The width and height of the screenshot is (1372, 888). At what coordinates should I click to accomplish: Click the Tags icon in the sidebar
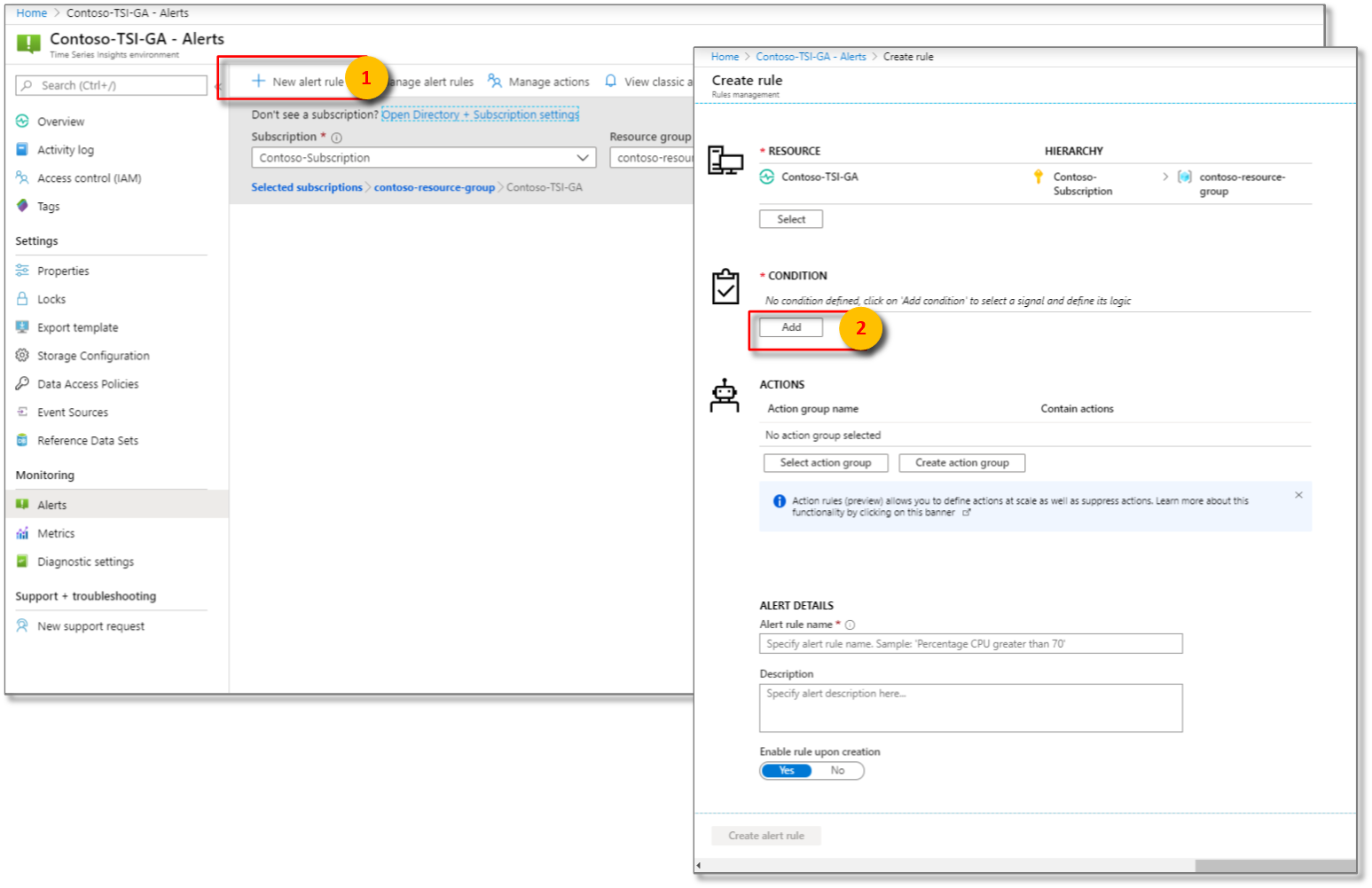click(x=22, y=206)
